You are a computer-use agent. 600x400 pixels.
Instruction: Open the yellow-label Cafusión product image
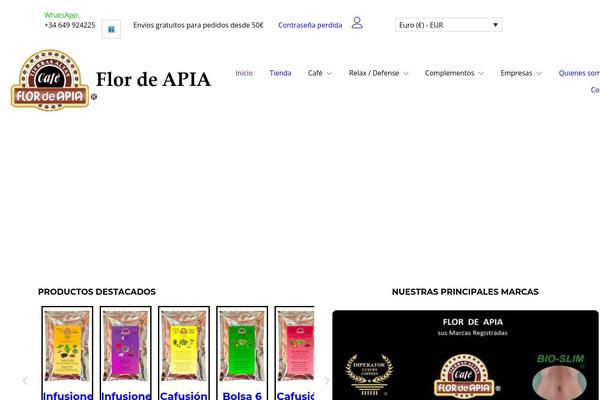[x=184, y=346]
